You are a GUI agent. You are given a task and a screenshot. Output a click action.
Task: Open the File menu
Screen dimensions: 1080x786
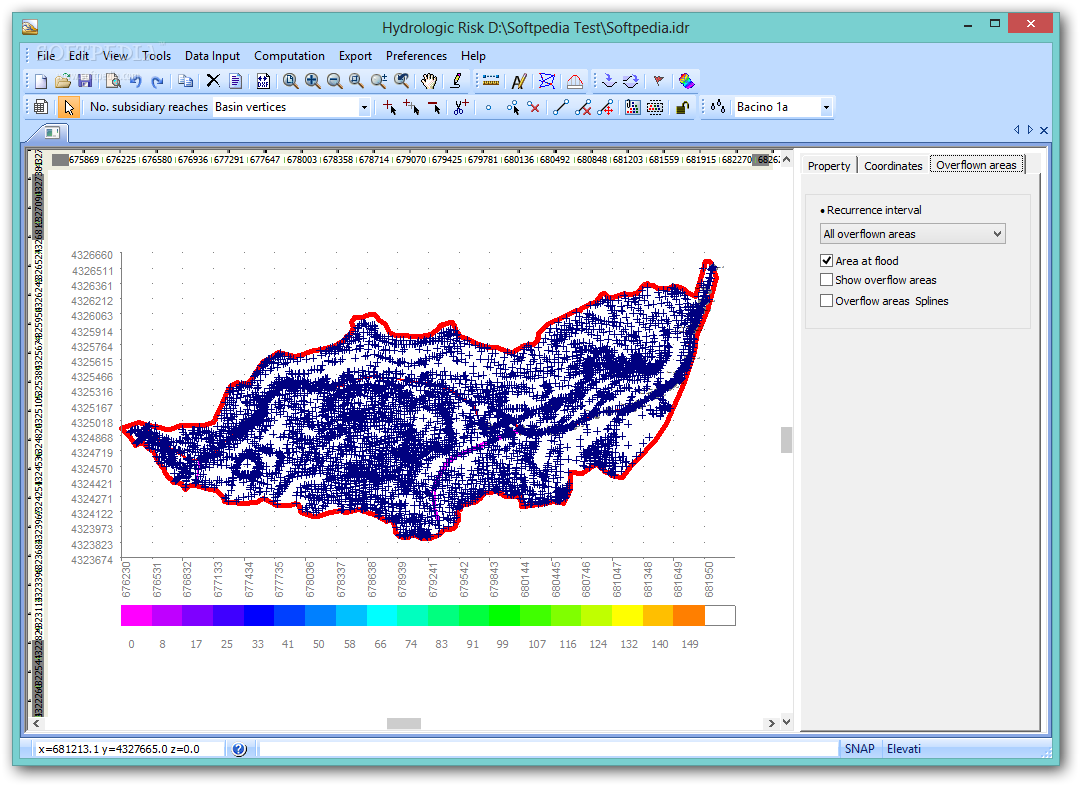point(46,56)
